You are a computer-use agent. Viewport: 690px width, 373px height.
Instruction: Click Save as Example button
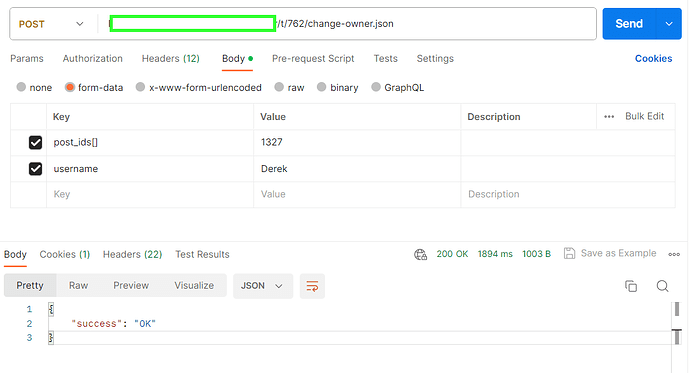(610, 253)
